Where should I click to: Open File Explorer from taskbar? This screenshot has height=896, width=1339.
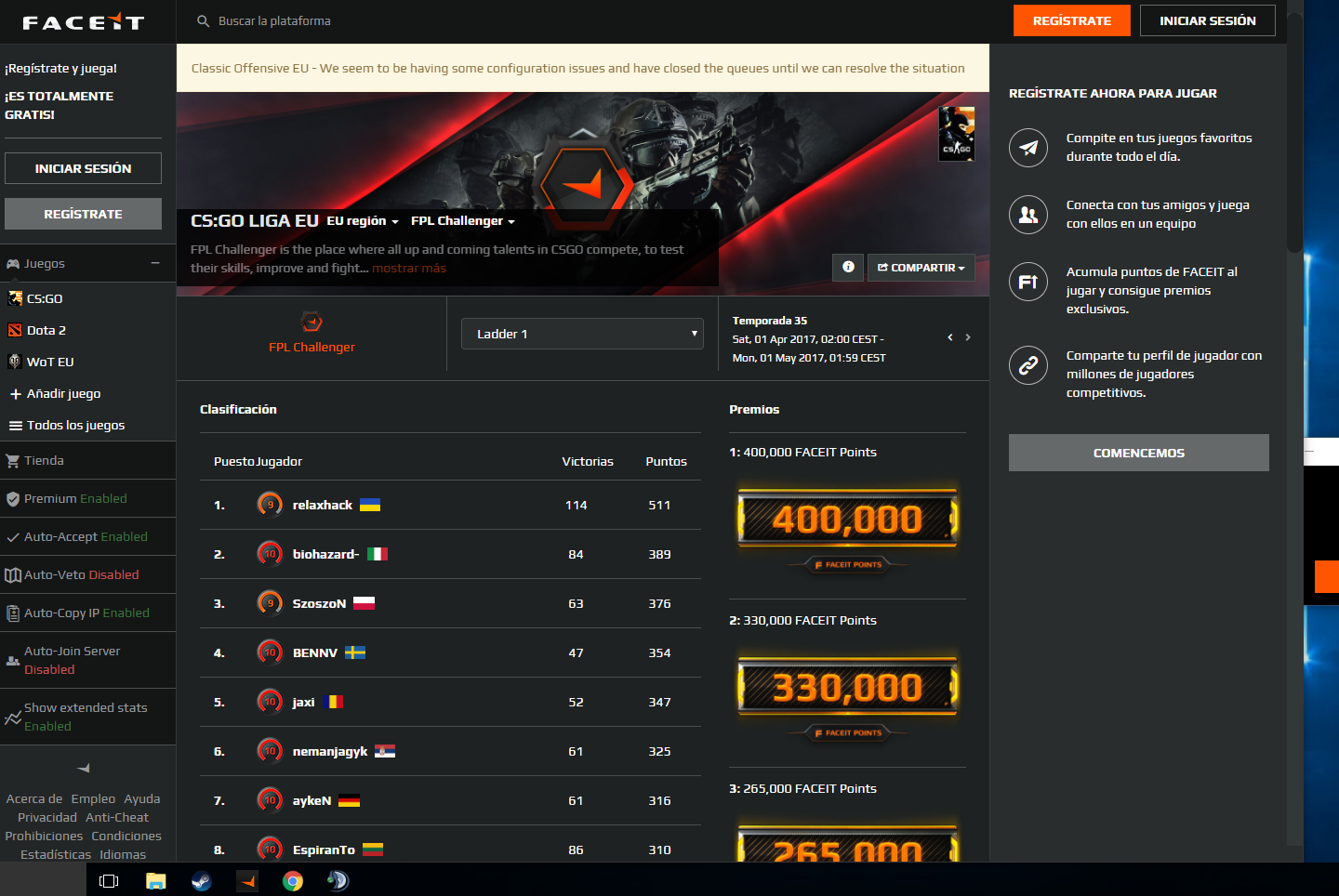155,880
